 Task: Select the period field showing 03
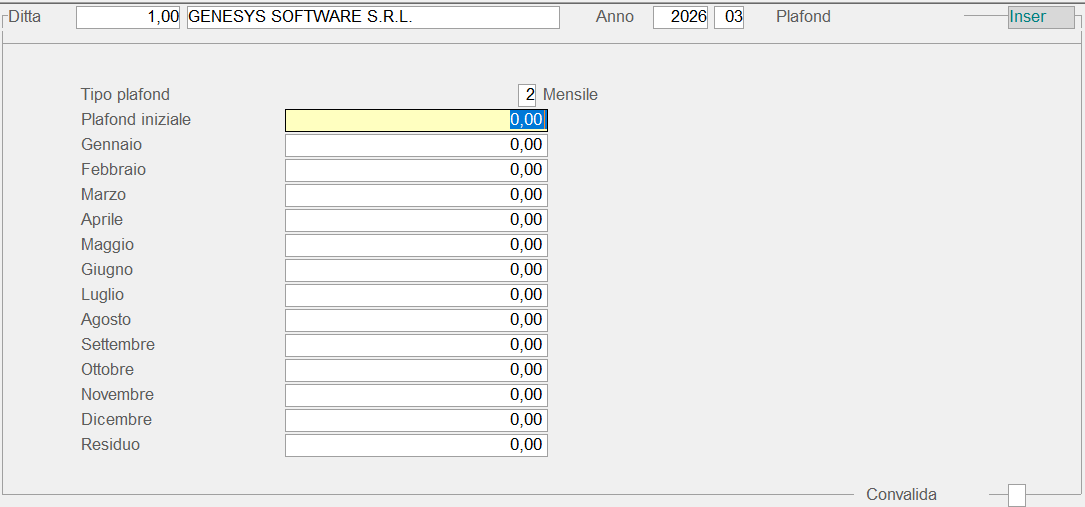click(729, 18)
